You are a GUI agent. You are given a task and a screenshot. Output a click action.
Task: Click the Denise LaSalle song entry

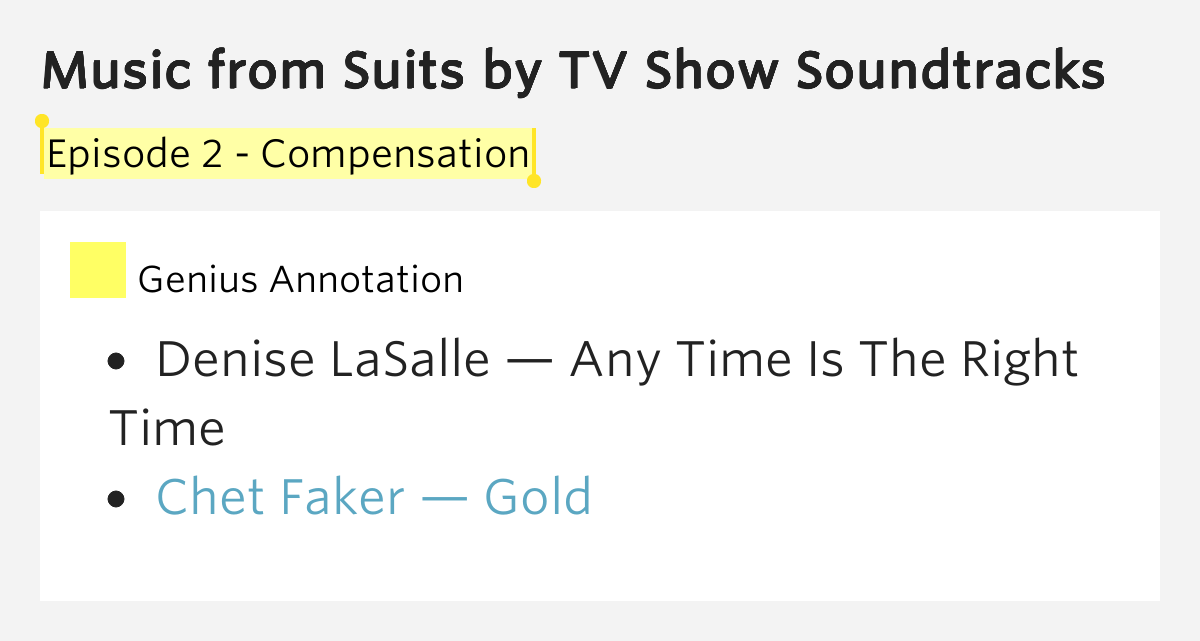[594, 393]
